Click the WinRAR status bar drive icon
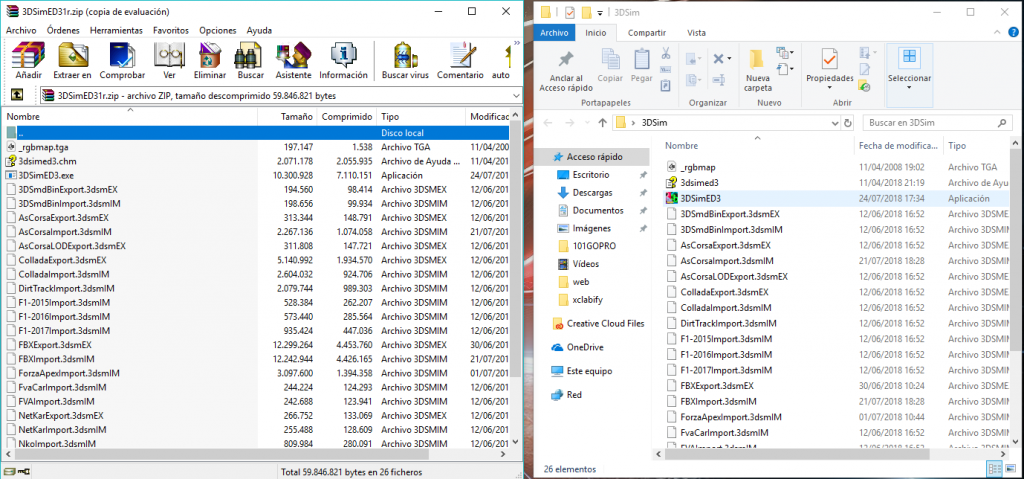Viewport: 1024px width, 479px height. [8, 472]
